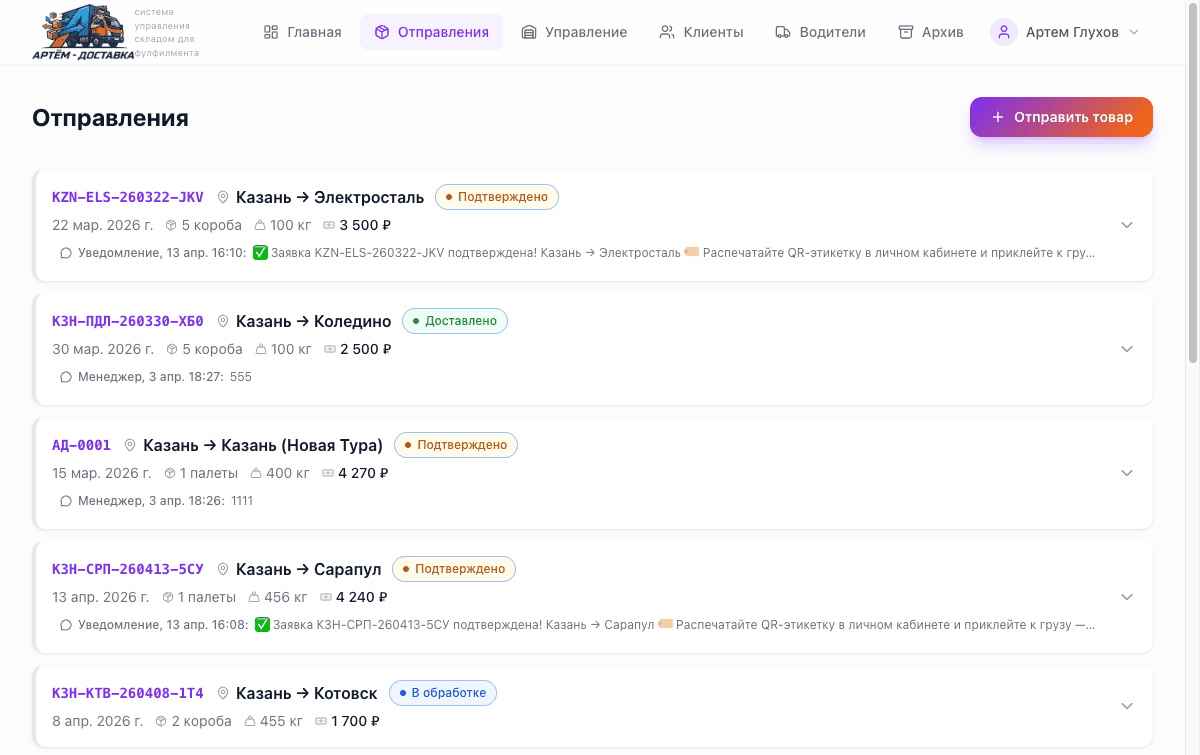Click the location pin in the Казань → Коледино row
1200x755 pixels.
[x=223, y=321]
